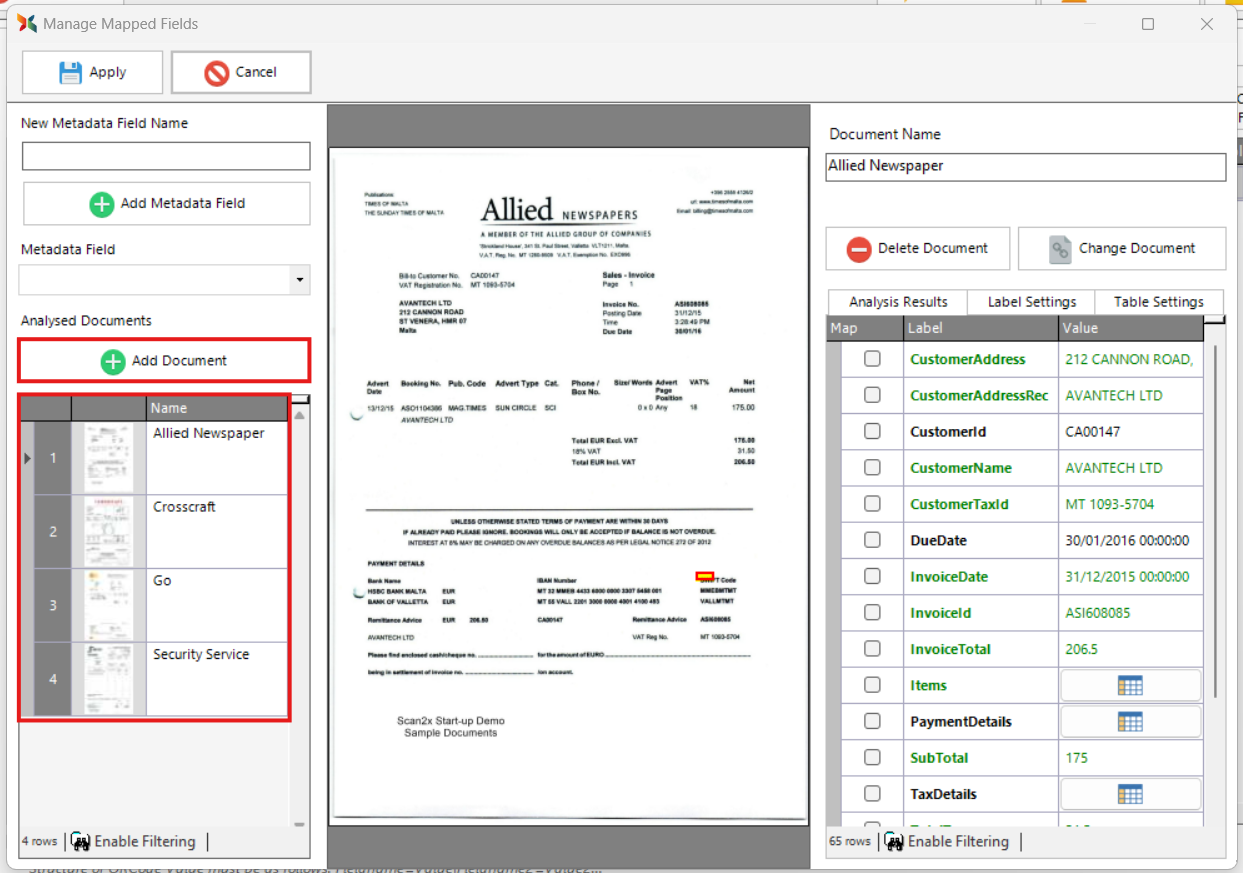Image resolution: width=1243 pixels, height=873 pixels.
Task: Open the Table Settings tab
Action: pyautogui.click(x=1158, y=302)
